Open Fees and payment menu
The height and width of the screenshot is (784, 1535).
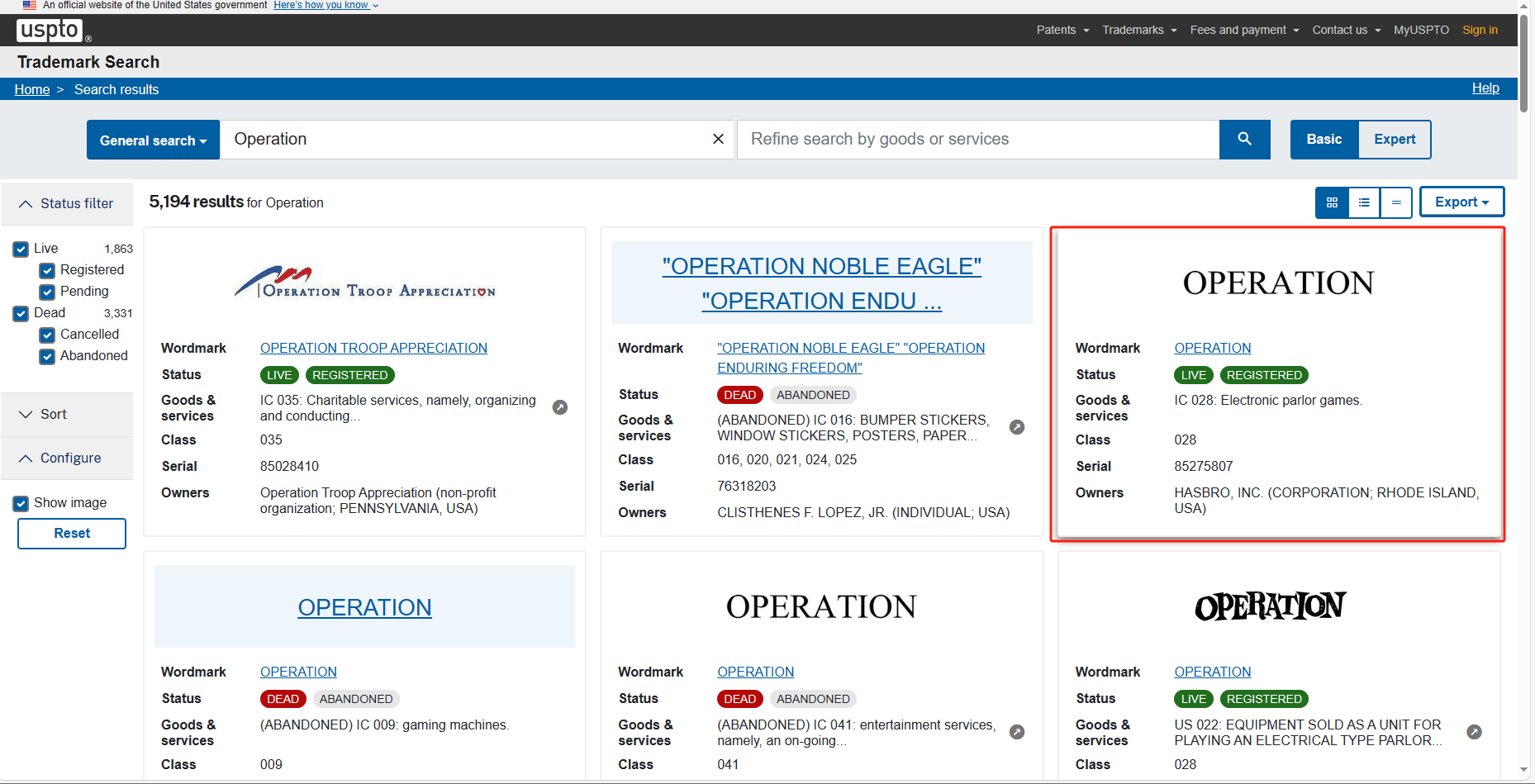tap(1244, 30)
